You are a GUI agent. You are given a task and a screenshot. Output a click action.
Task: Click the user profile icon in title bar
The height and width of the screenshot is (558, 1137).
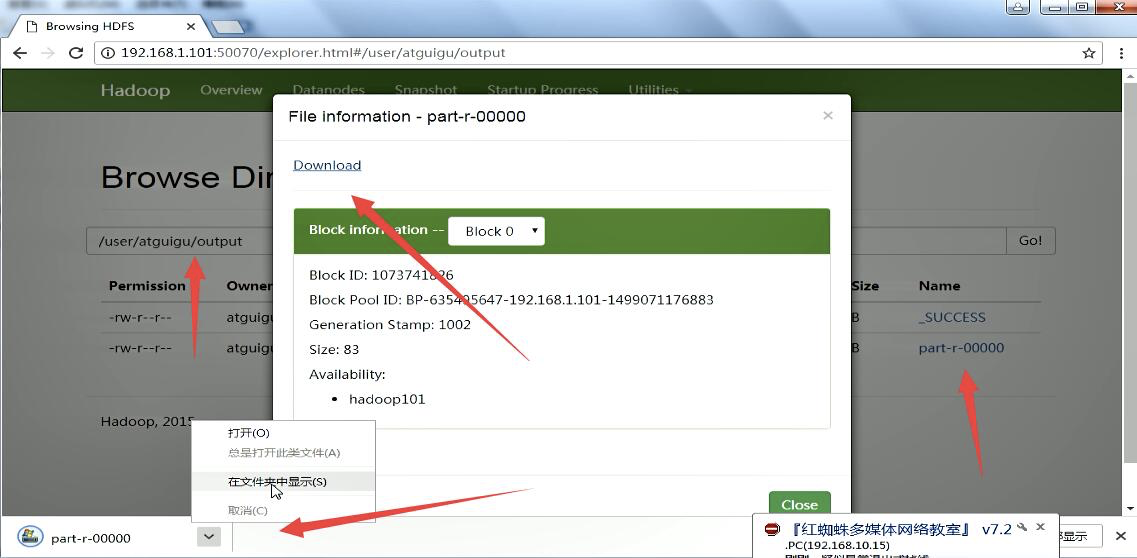1018,7
